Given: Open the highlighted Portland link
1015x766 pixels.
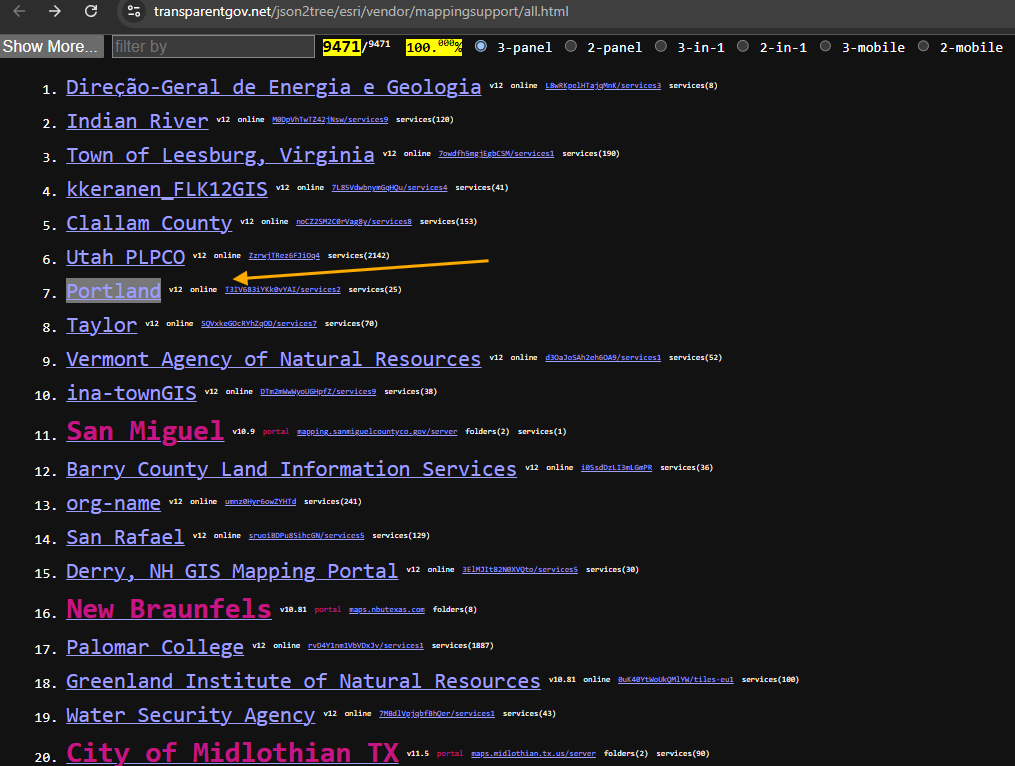Looking at the screenshot, I should 113,291.
